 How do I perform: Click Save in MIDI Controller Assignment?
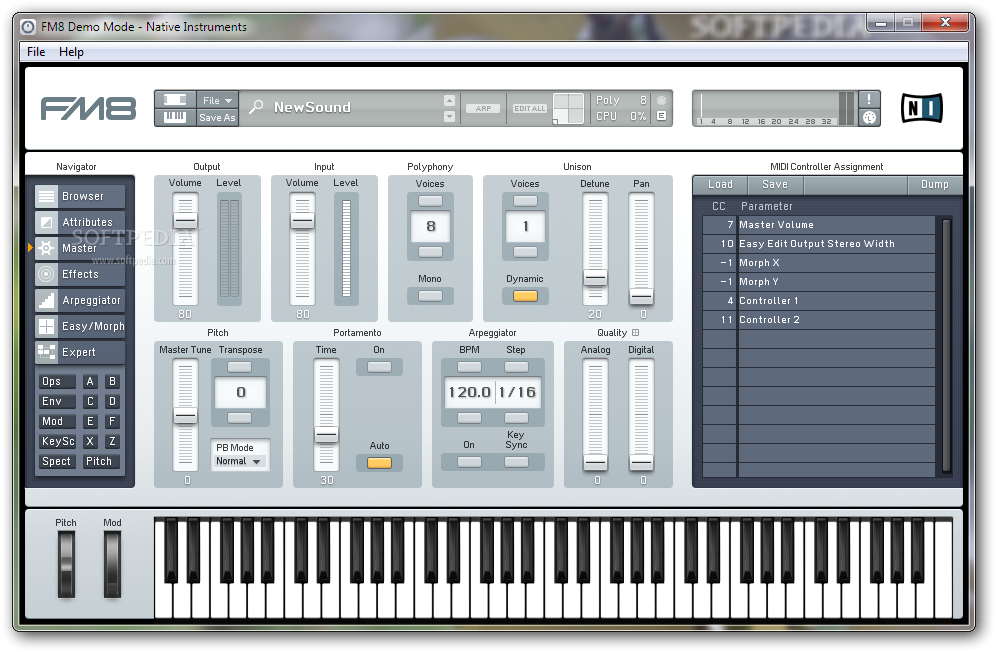775,184
